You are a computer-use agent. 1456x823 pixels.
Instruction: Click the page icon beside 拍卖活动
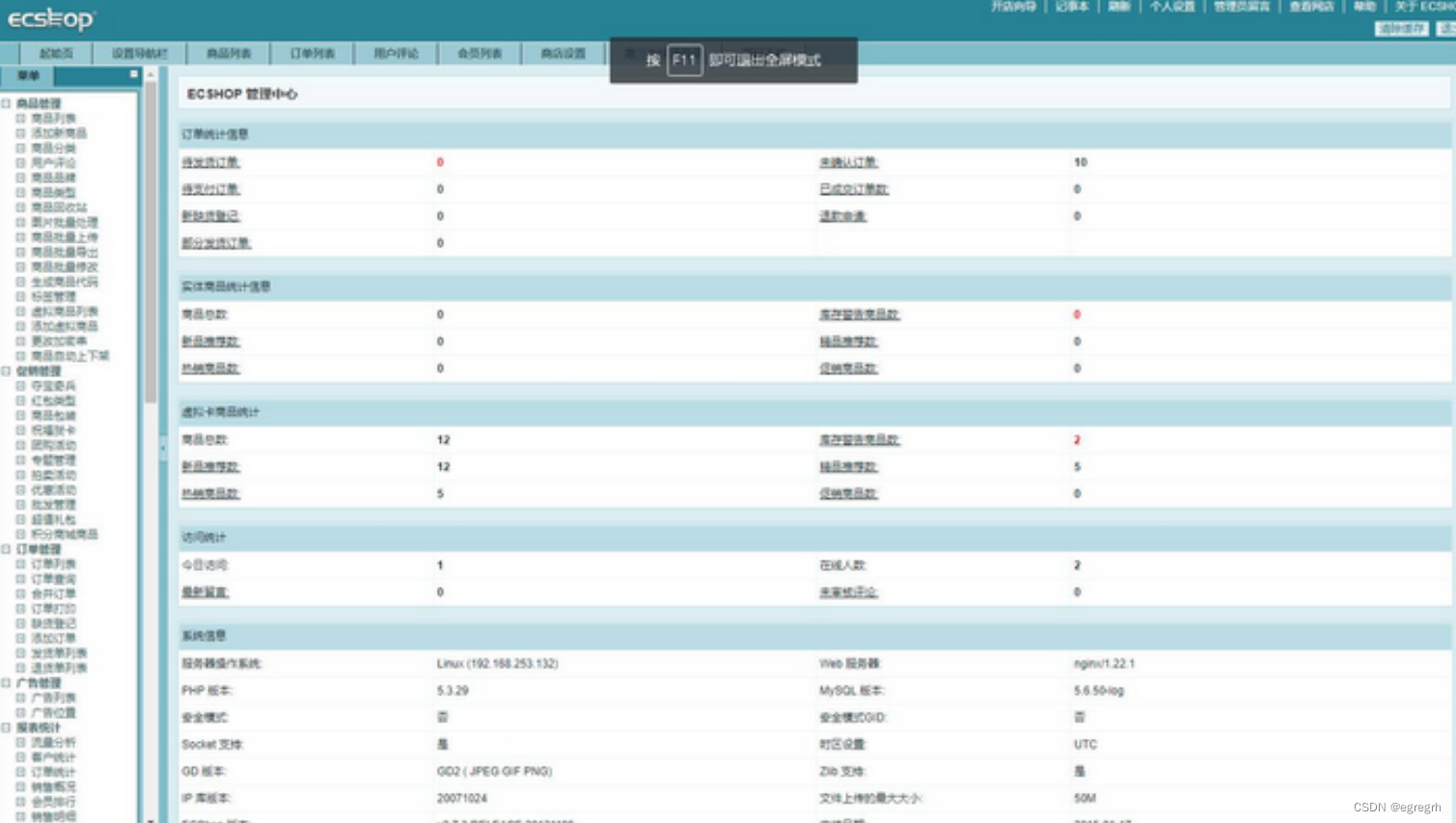click(x=20, y=476)
